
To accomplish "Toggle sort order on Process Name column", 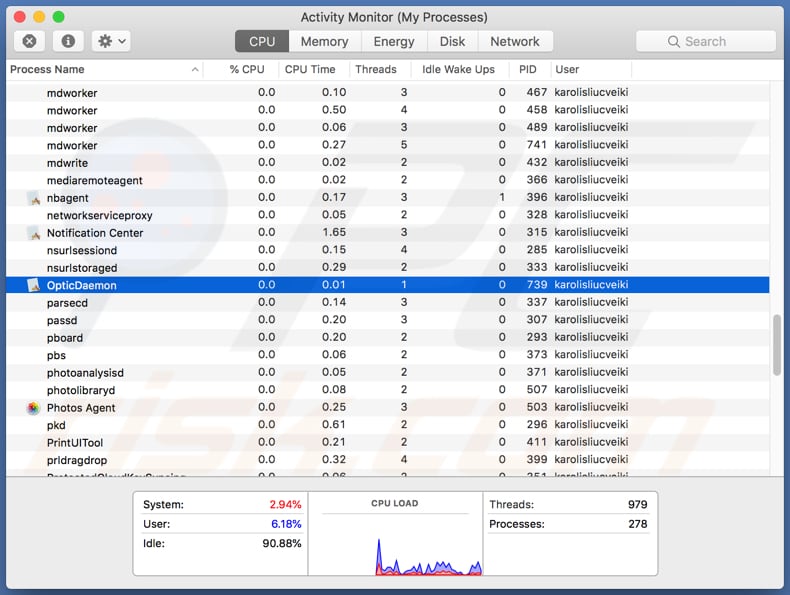I will 100,69.
